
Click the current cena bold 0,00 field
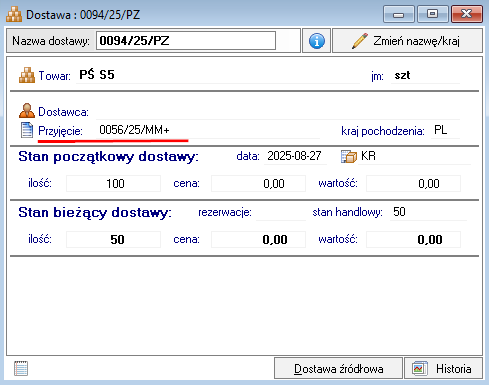258,239
